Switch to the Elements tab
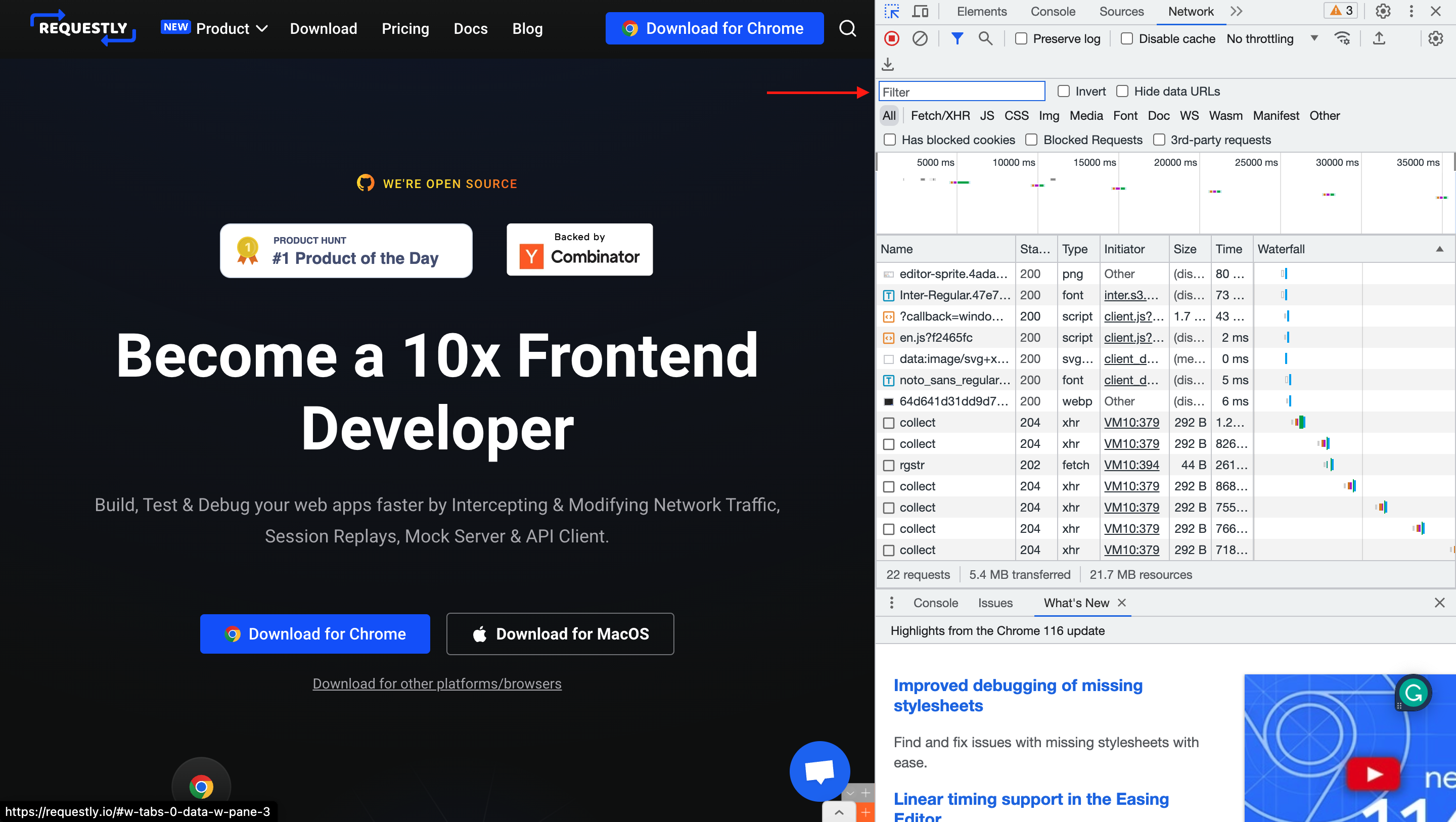The width and height of the screenshot is (1456, 822). click(982, 11)
